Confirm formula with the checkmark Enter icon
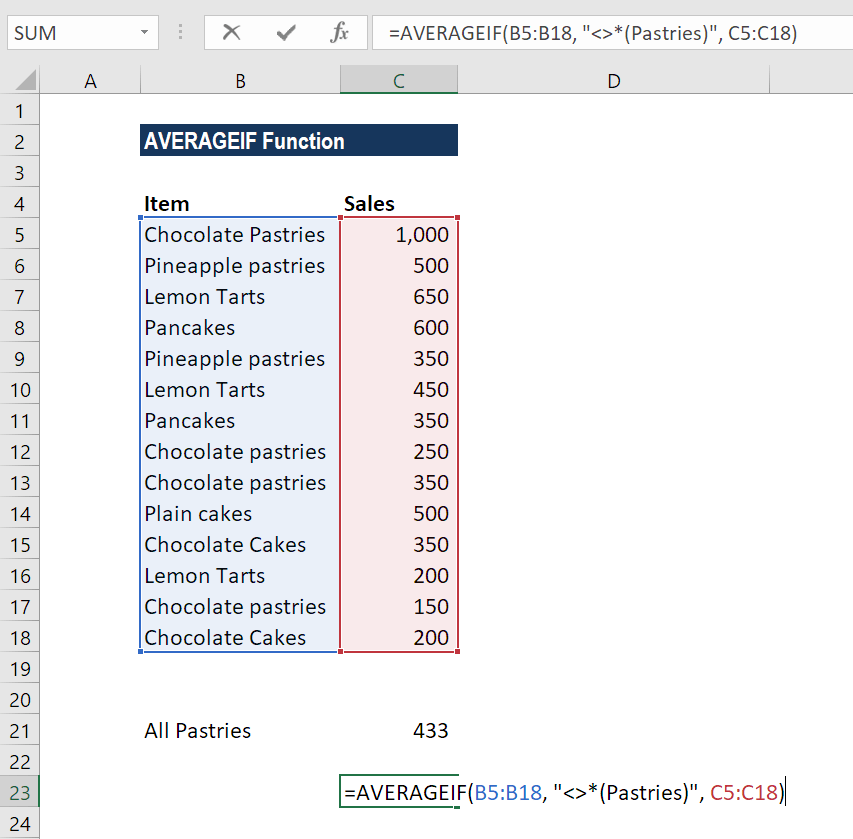Viewport: 853px width, 839px height. (286, 33)
